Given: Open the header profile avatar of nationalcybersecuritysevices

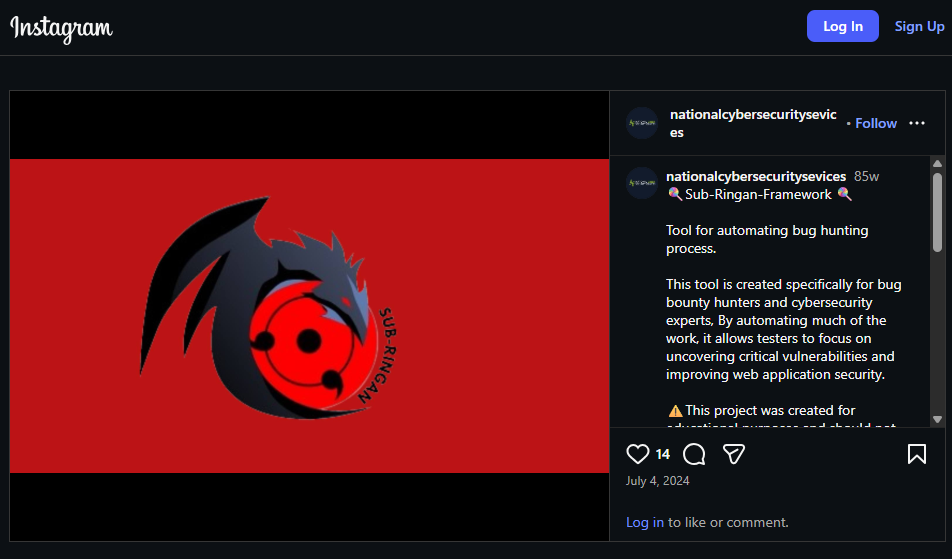Looking at the screenshot, I should [x=642, y=123].
